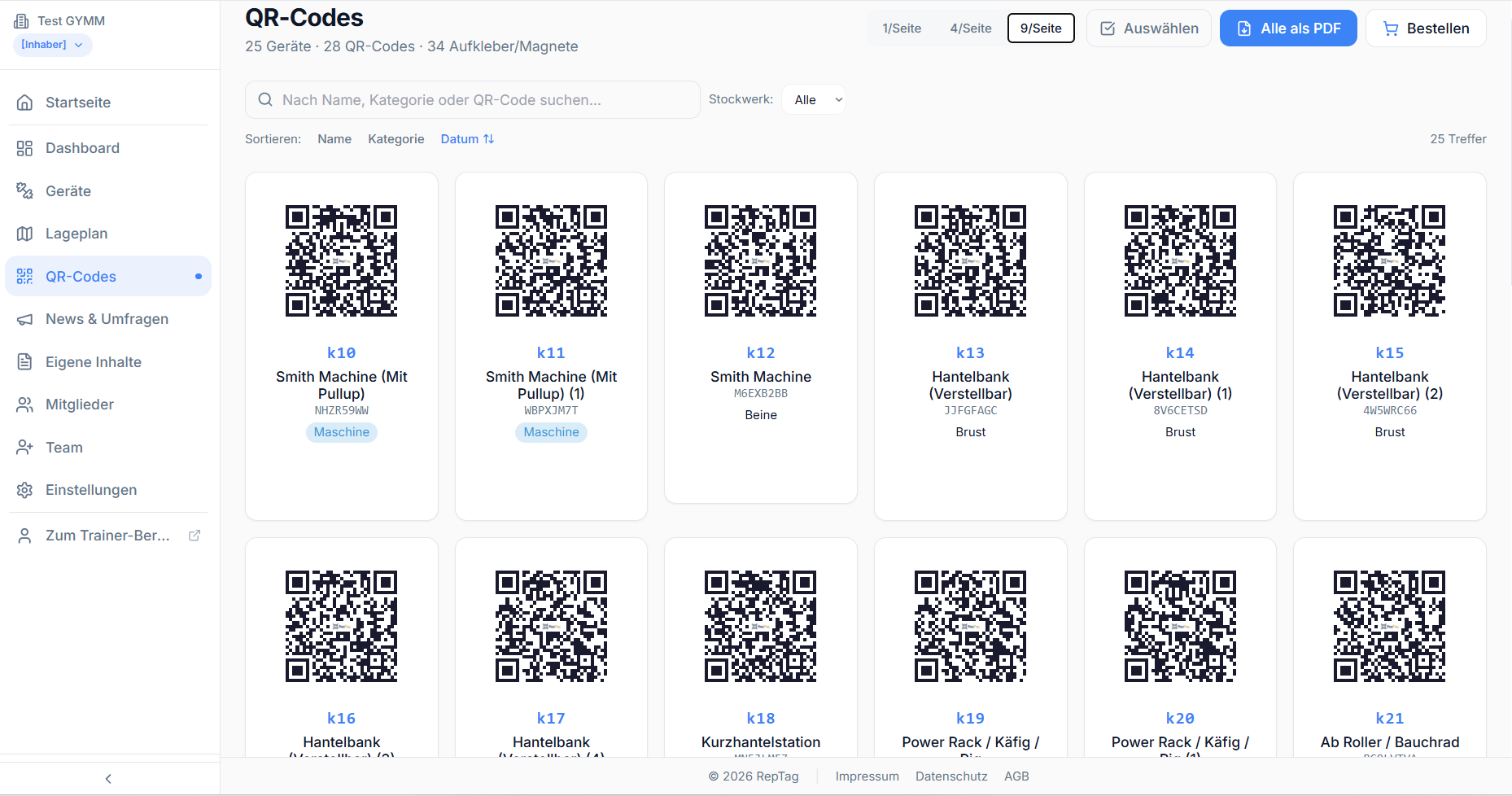Screen dimensions: 1512x796
Task: Open Eigene Inhalte page
Action: click(108, 362)
